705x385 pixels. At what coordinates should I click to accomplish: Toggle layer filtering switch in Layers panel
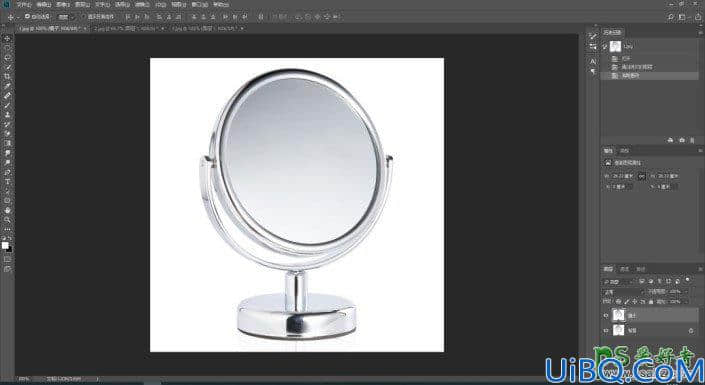[687, 280]
